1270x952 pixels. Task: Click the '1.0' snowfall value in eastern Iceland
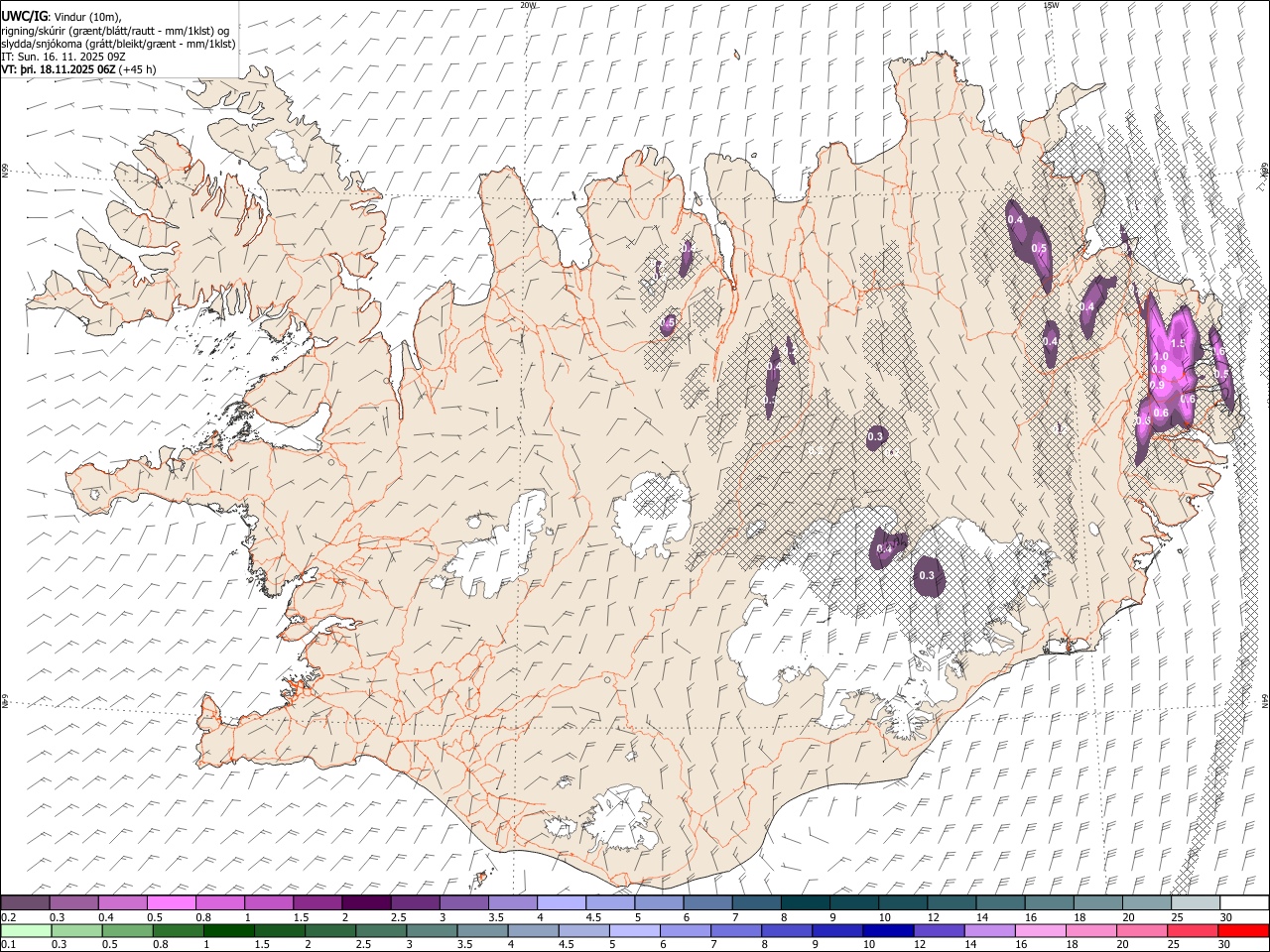(x=1161, y=355)
